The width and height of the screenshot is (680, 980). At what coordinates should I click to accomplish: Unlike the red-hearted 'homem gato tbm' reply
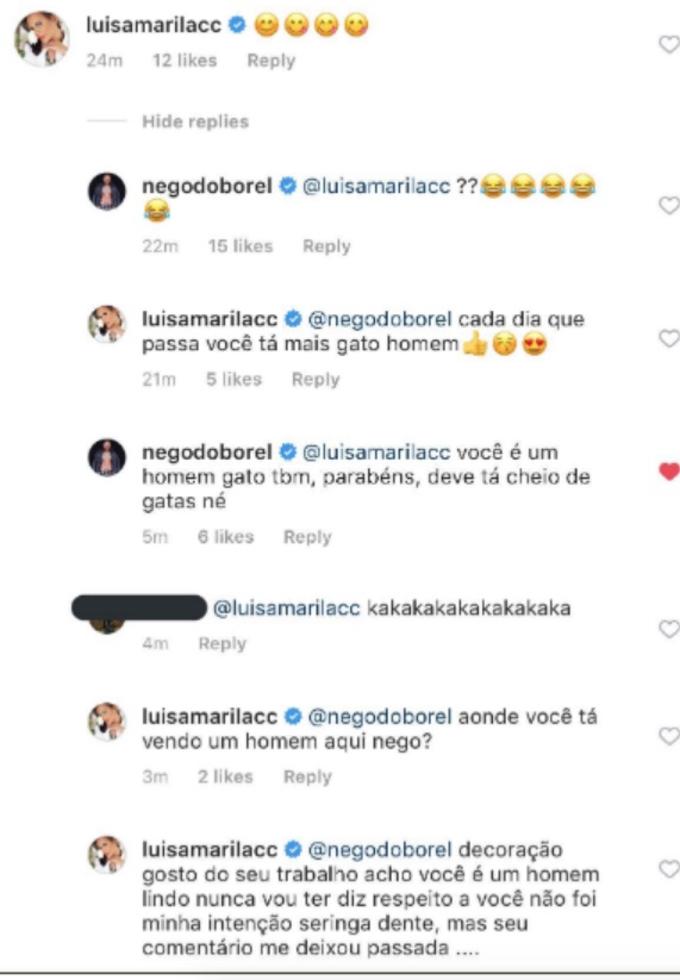click(x=669, y=472)
